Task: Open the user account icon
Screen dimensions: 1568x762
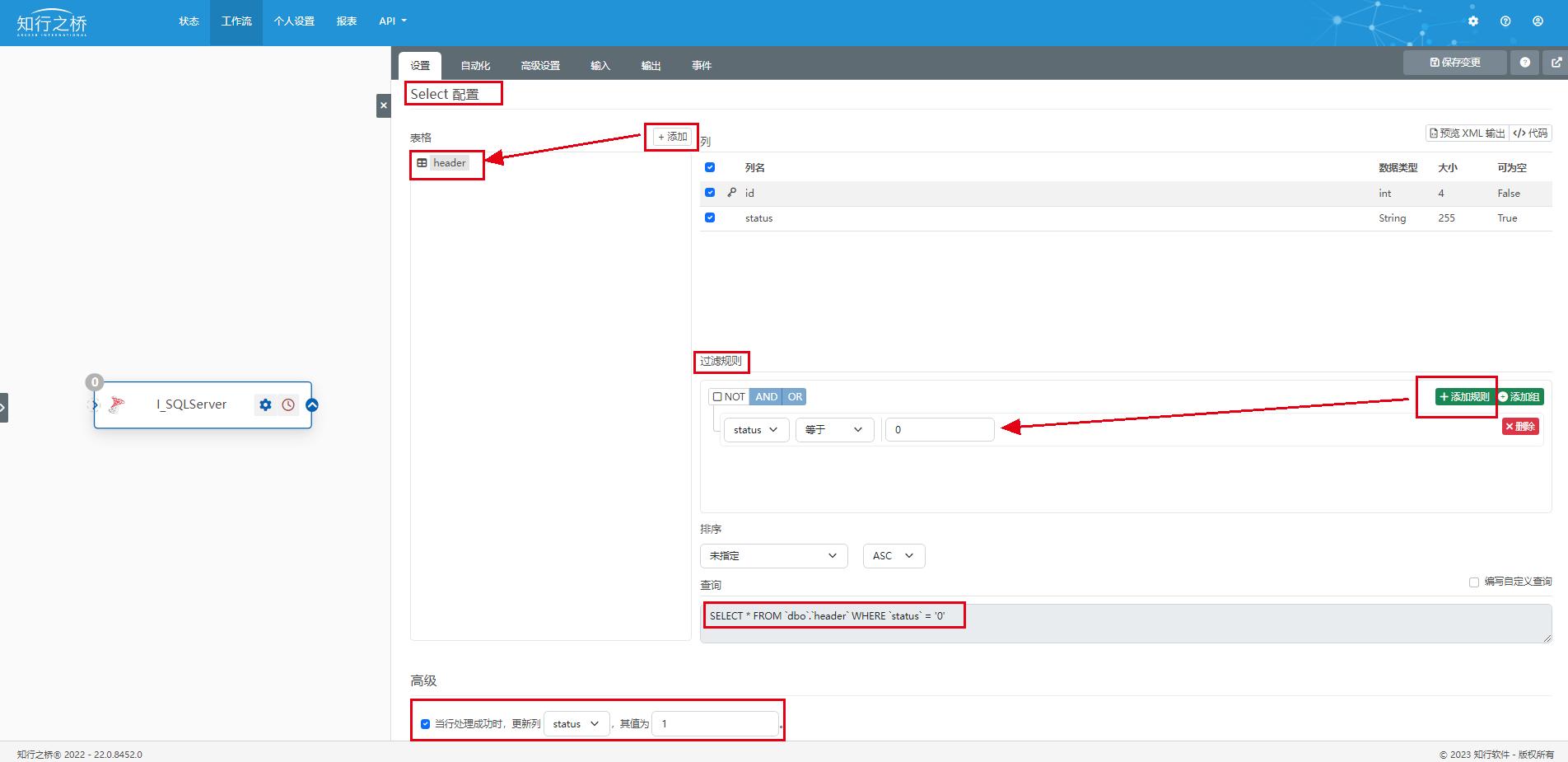Action: coord(1538,21)
